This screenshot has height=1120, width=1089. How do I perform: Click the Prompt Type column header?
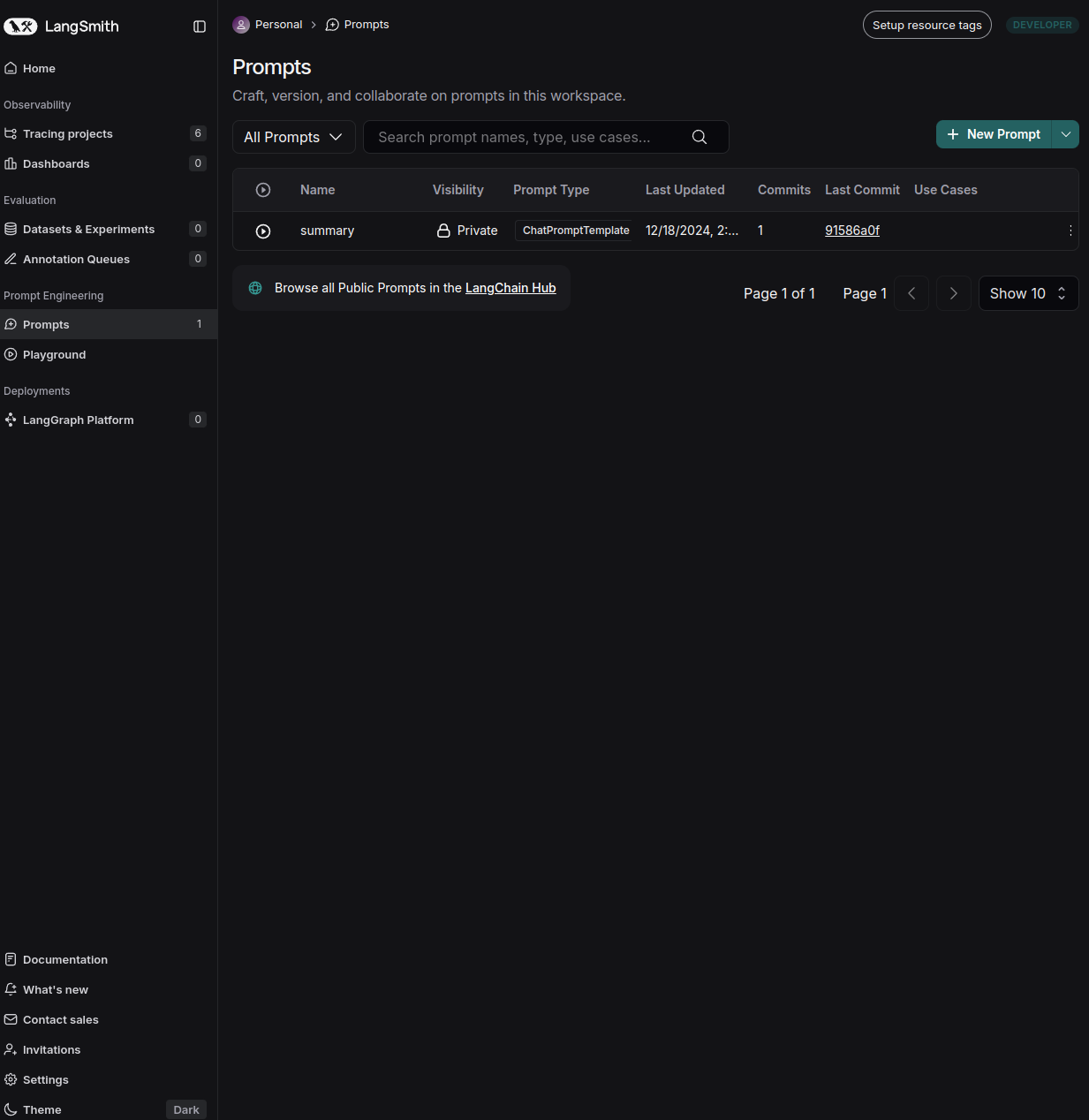tap(551, 190)
